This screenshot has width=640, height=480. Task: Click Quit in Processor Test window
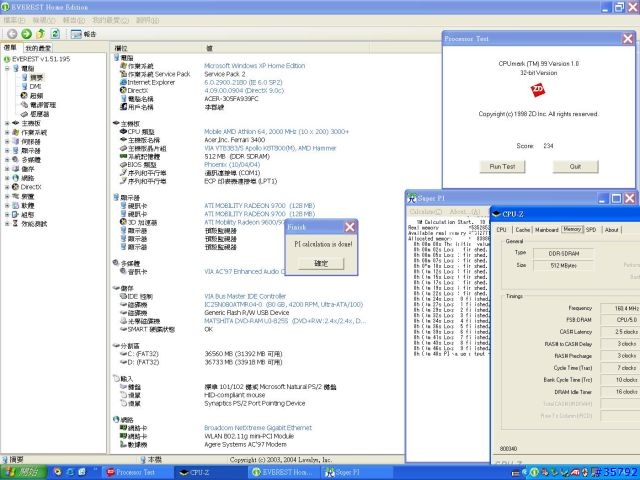tap(576, 167)
